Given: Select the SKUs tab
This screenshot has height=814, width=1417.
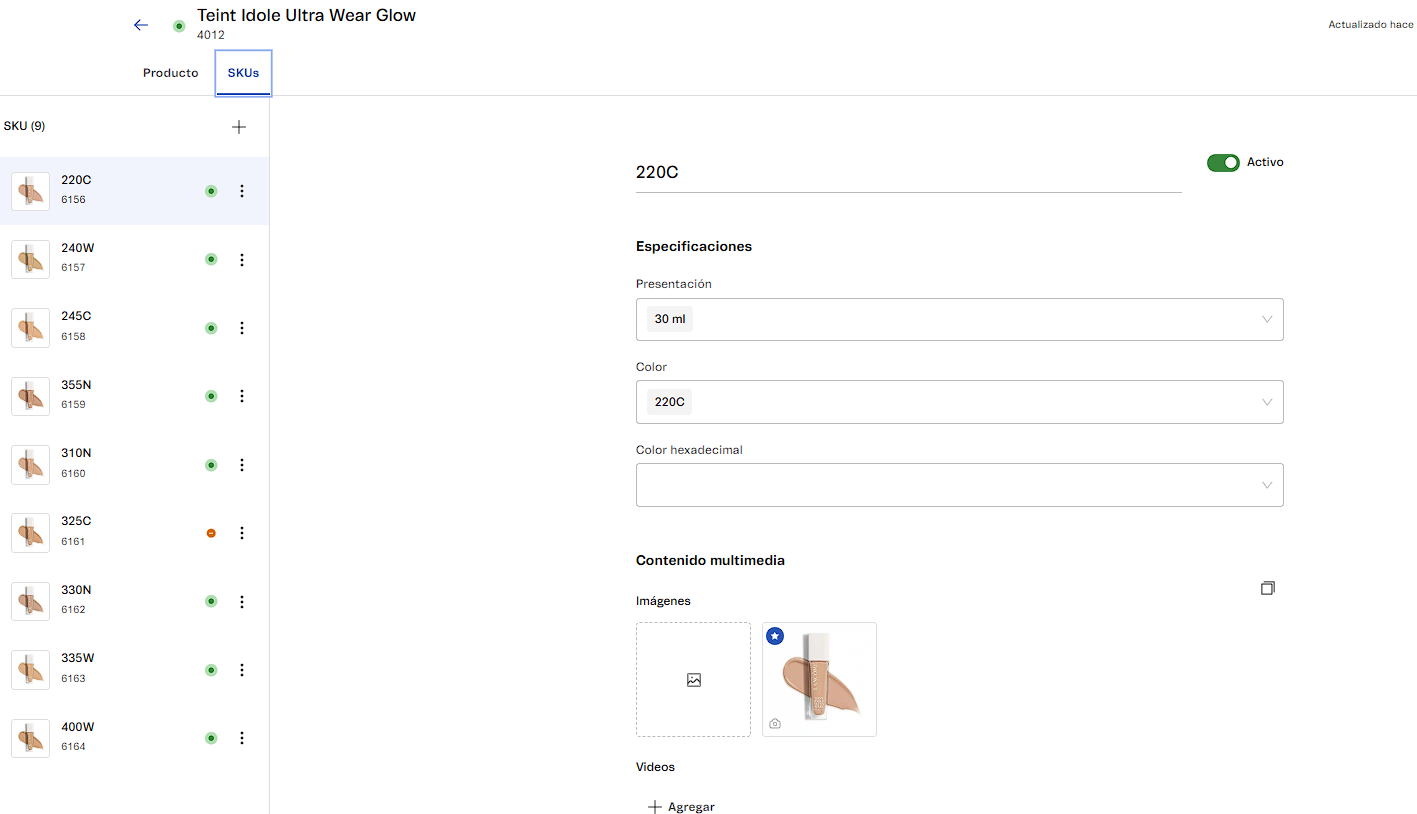Looking at the screenshot, I should (x=243, y=73).
